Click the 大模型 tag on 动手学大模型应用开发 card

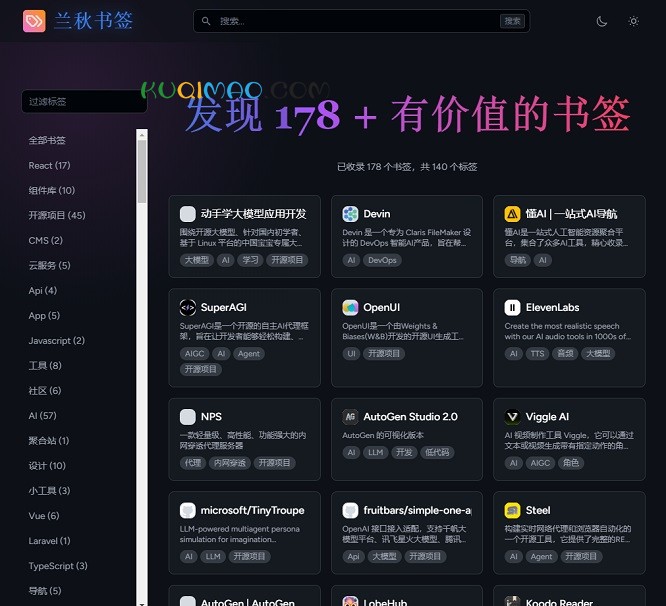(197, 260)
